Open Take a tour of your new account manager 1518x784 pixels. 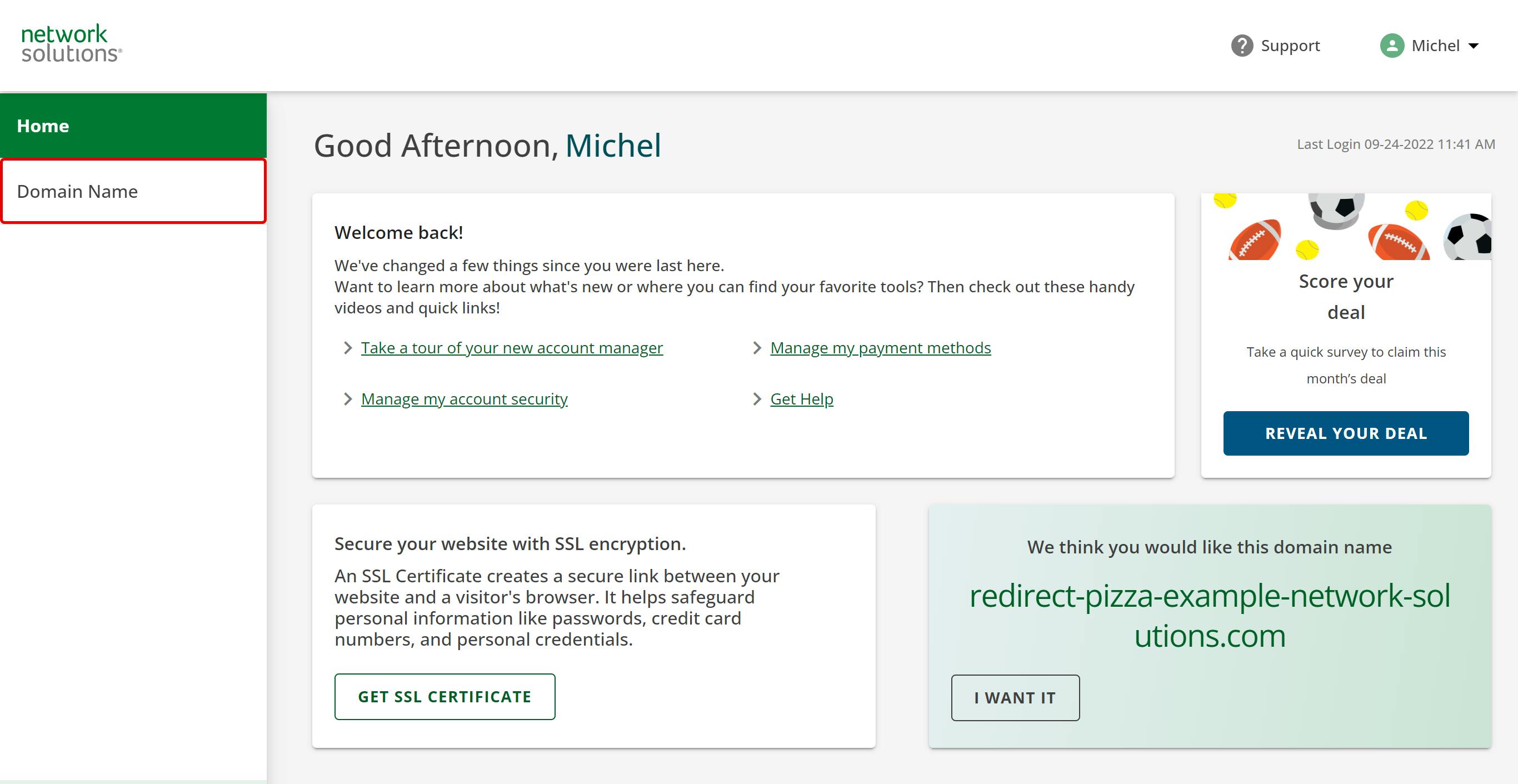[x=512, y=348]
